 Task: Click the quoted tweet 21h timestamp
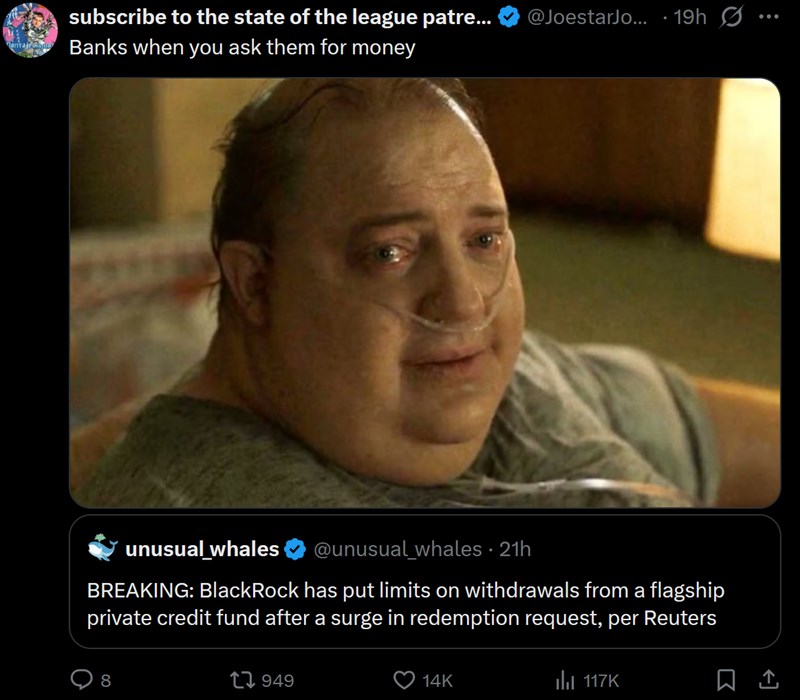pyautogui.click(x=515, y=549)
